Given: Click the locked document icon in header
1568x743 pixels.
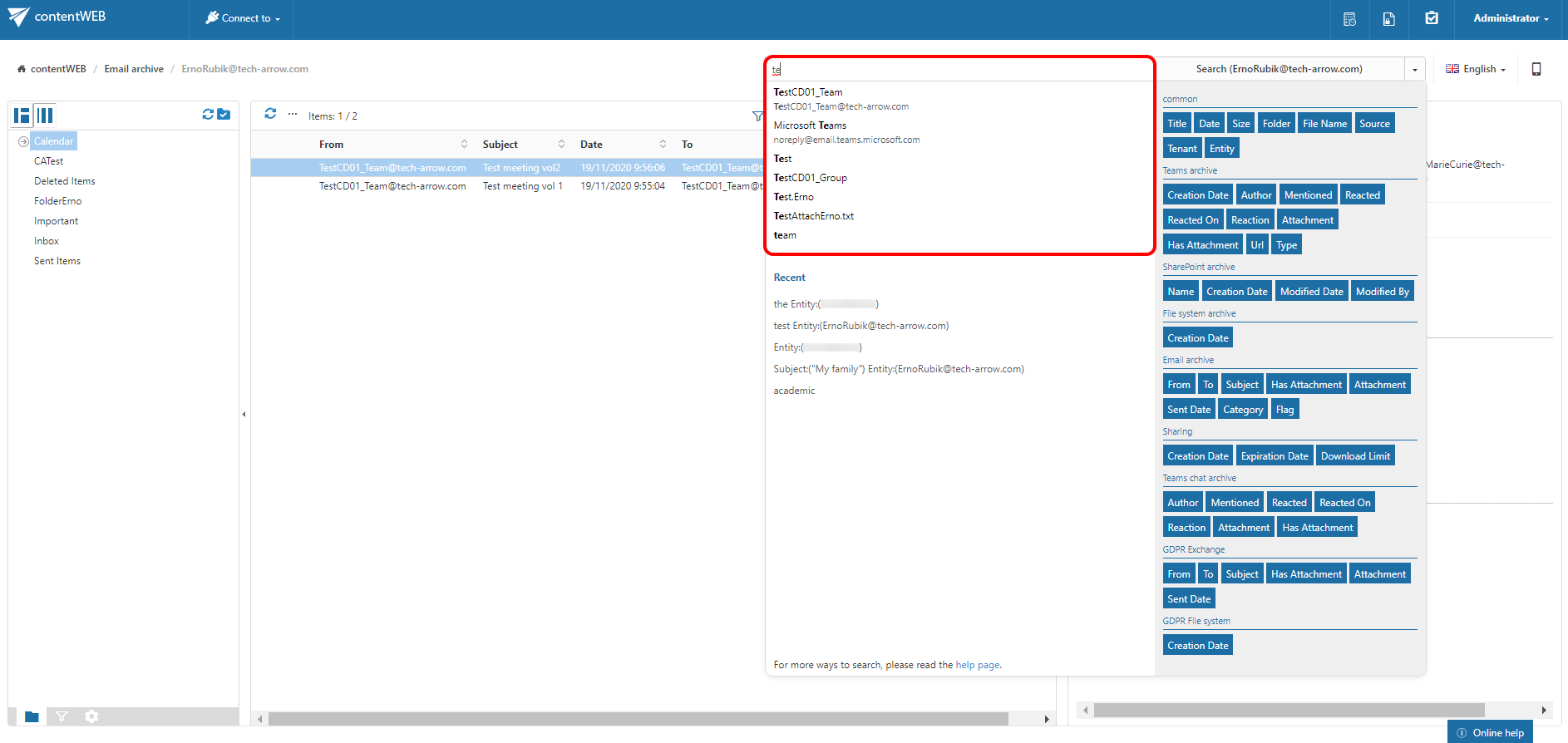Looking at the screenshot, I should tap(1388, 19).
